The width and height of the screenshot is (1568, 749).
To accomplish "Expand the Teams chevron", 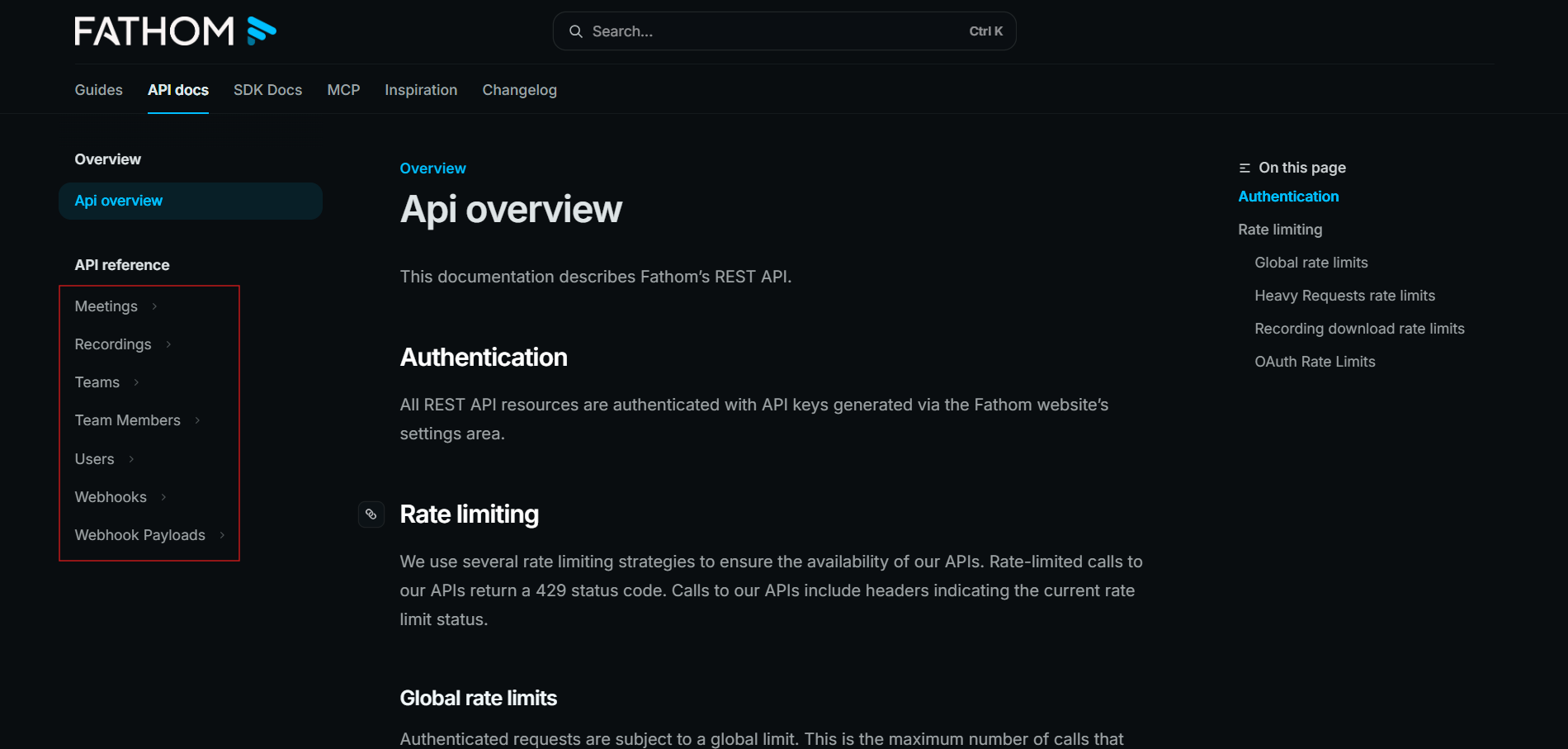I will point(136,382).
